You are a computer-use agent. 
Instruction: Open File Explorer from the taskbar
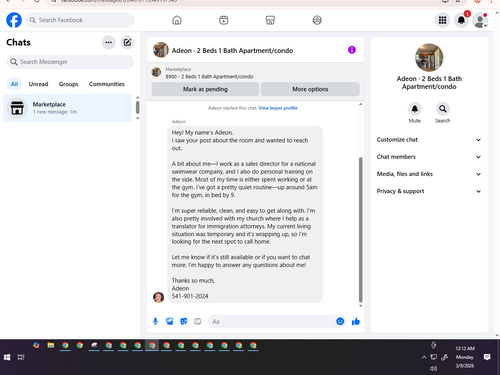(51, 345)
